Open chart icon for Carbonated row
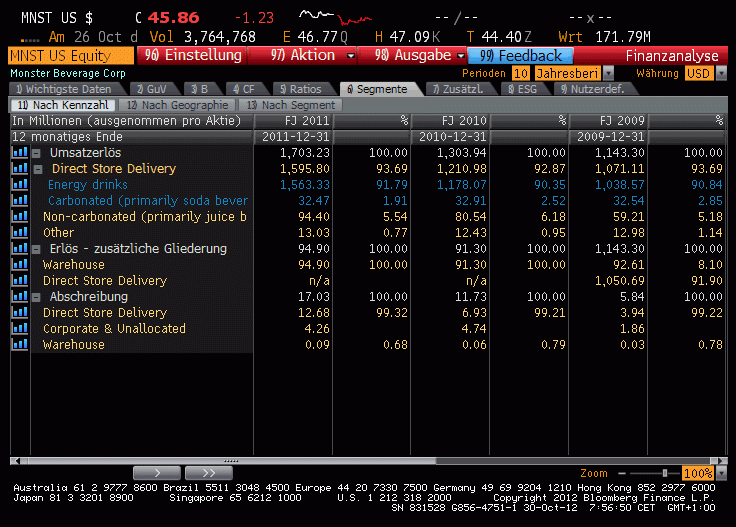This screenshot has width=736, height=527. click(x=20, y=200)
